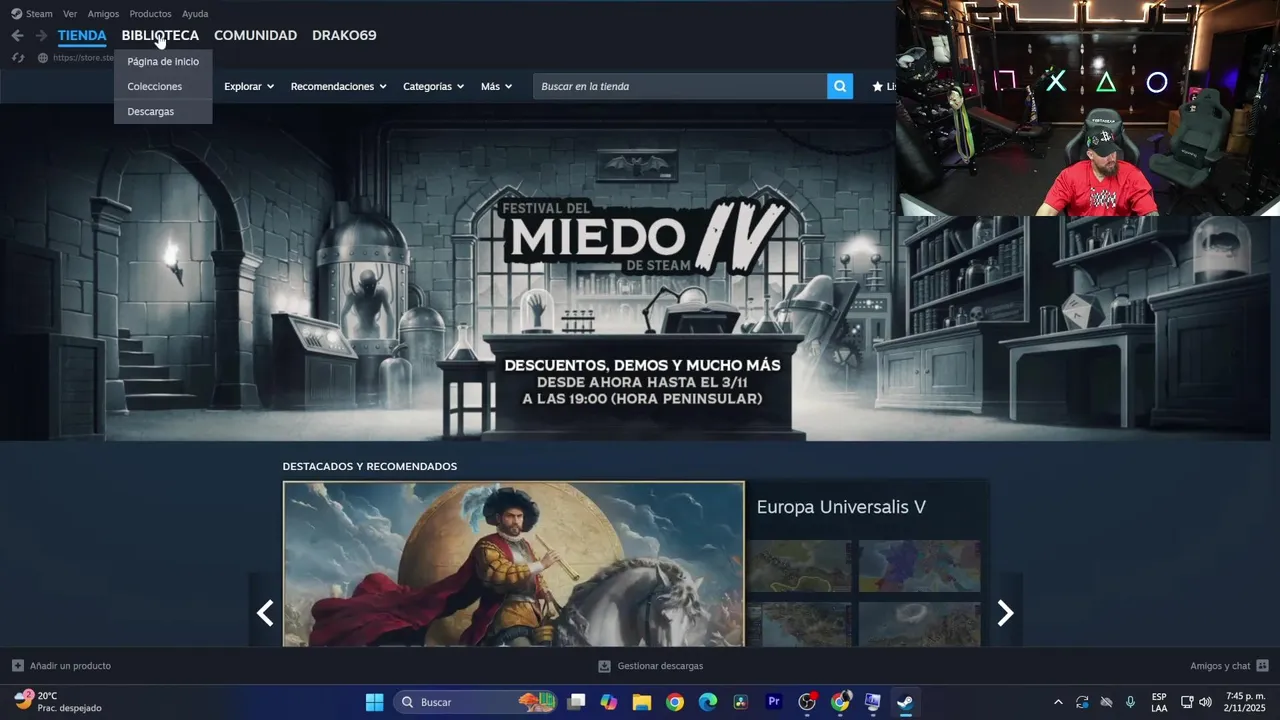Choose Página de inicio from Biblioteca dropdown

(163, 61)
